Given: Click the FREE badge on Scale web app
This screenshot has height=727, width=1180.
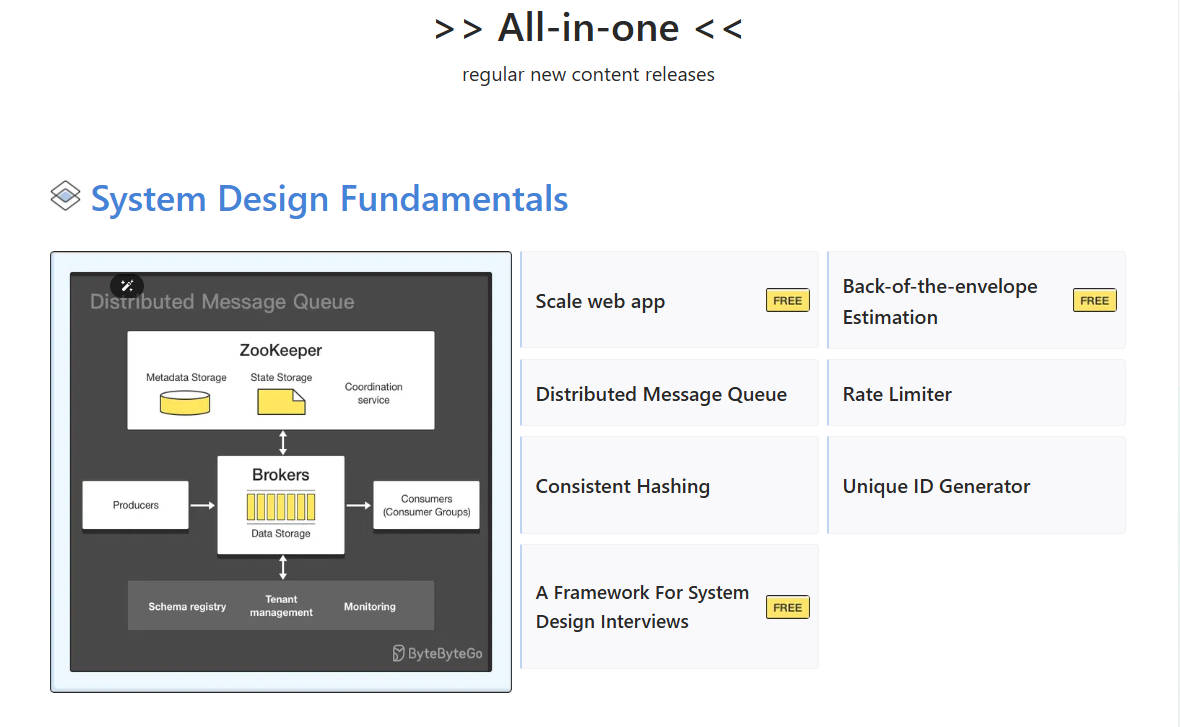Looking at the screenshot, I should coord(787,300).
